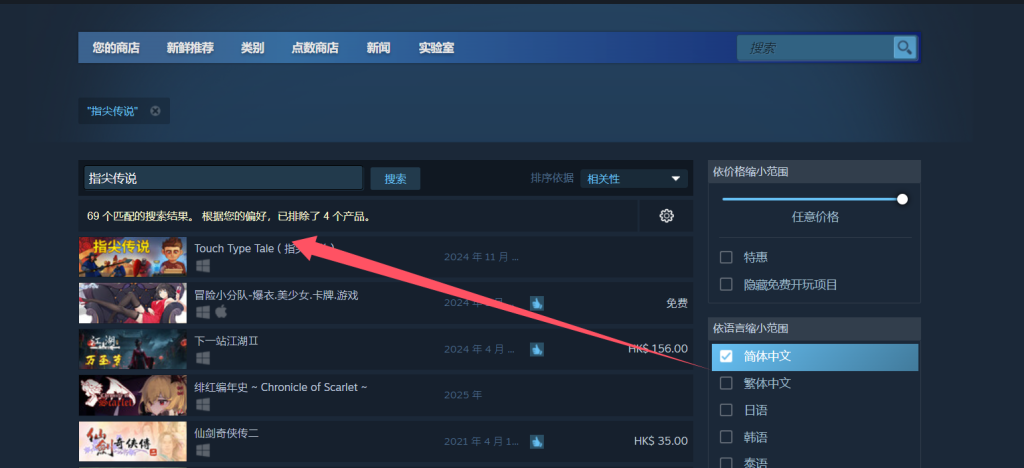Click the HK$ 156.00 price
Viewport: 1024px width, 468px height.
click(658, 349)
